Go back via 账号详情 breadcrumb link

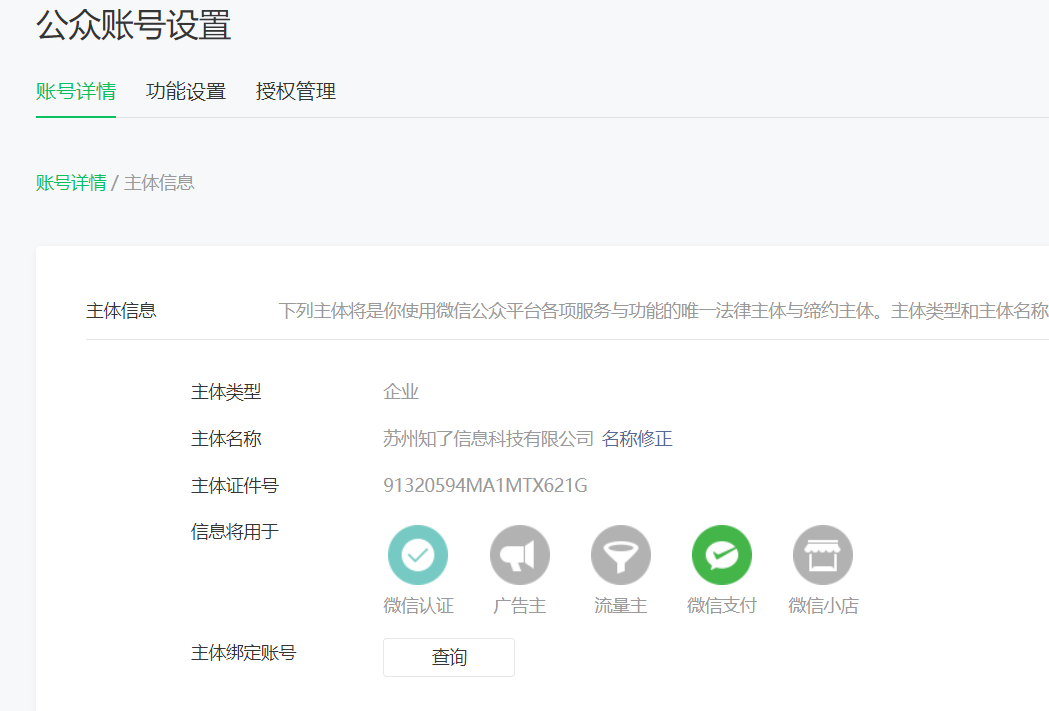click(71, 183)
